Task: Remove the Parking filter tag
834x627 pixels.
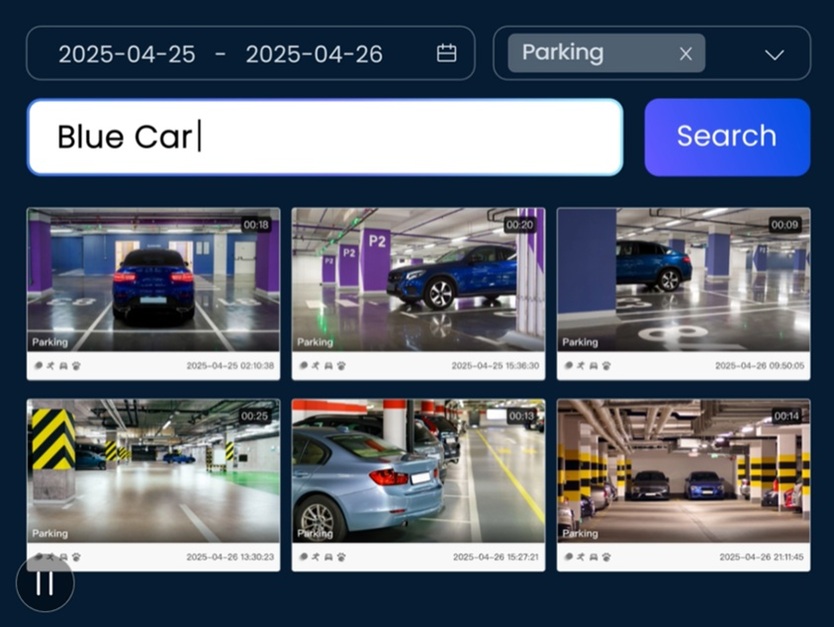Action: pos(686,54)
